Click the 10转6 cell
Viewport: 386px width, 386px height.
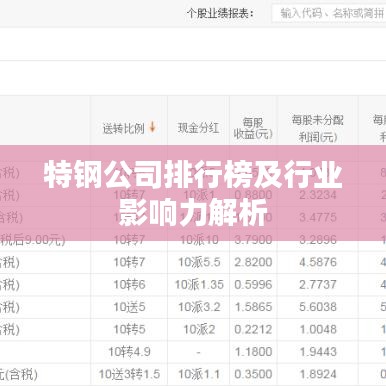point(129,285)
